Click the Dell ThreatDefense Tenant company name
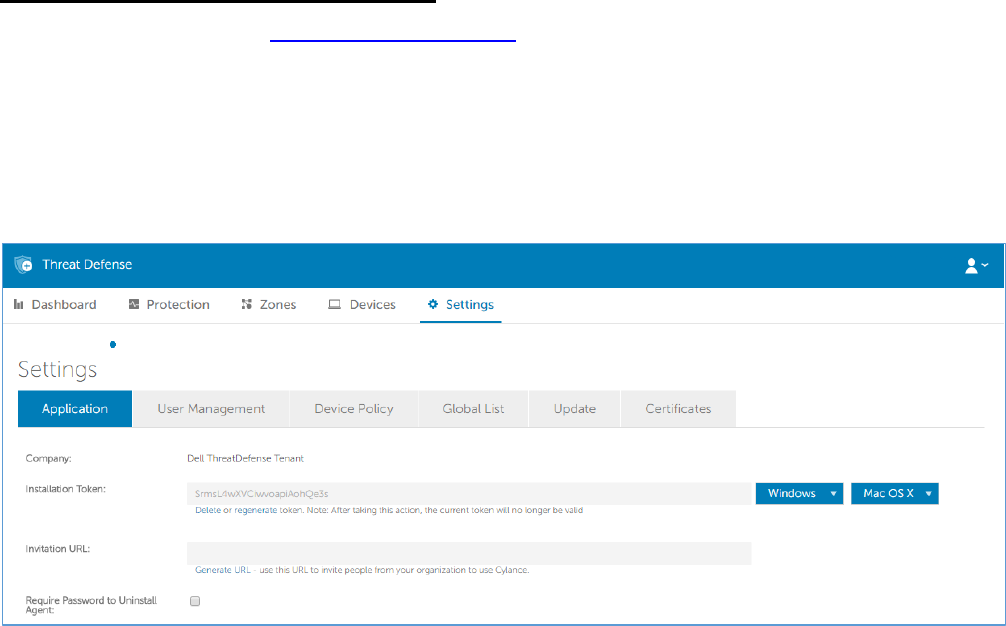 [x=246, y=459]
